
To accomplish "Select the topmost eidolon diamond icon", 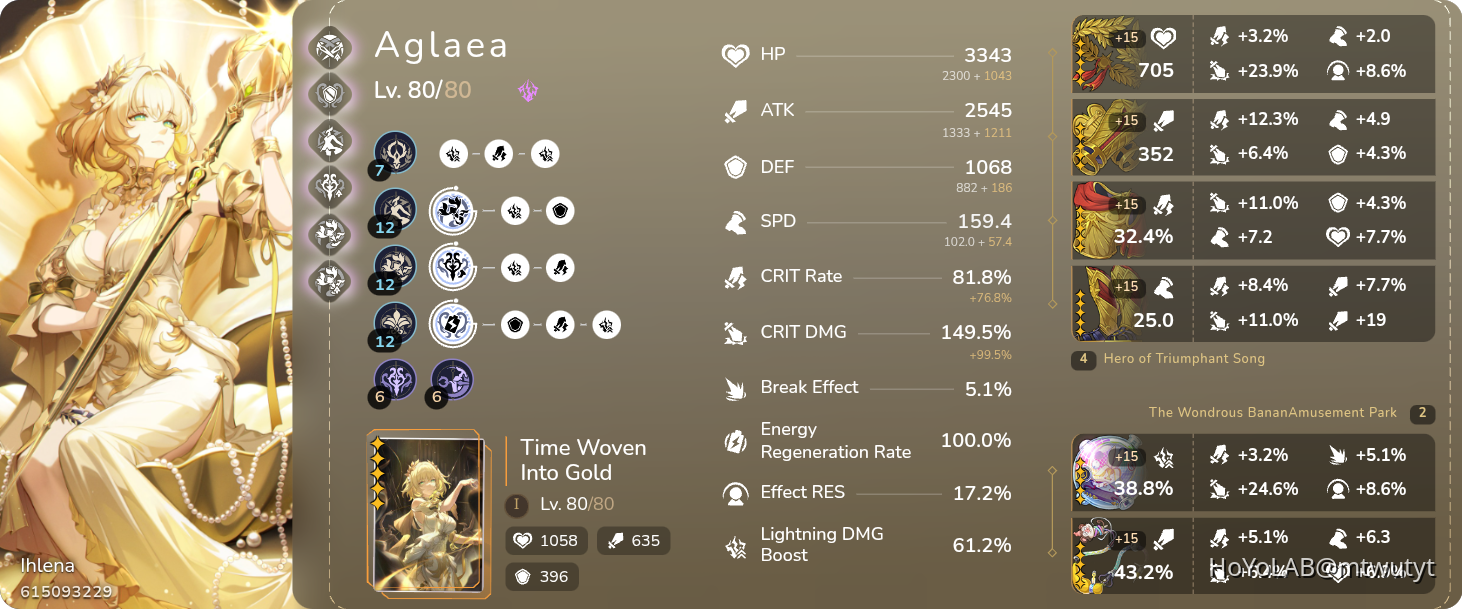I will click(330, 45).
